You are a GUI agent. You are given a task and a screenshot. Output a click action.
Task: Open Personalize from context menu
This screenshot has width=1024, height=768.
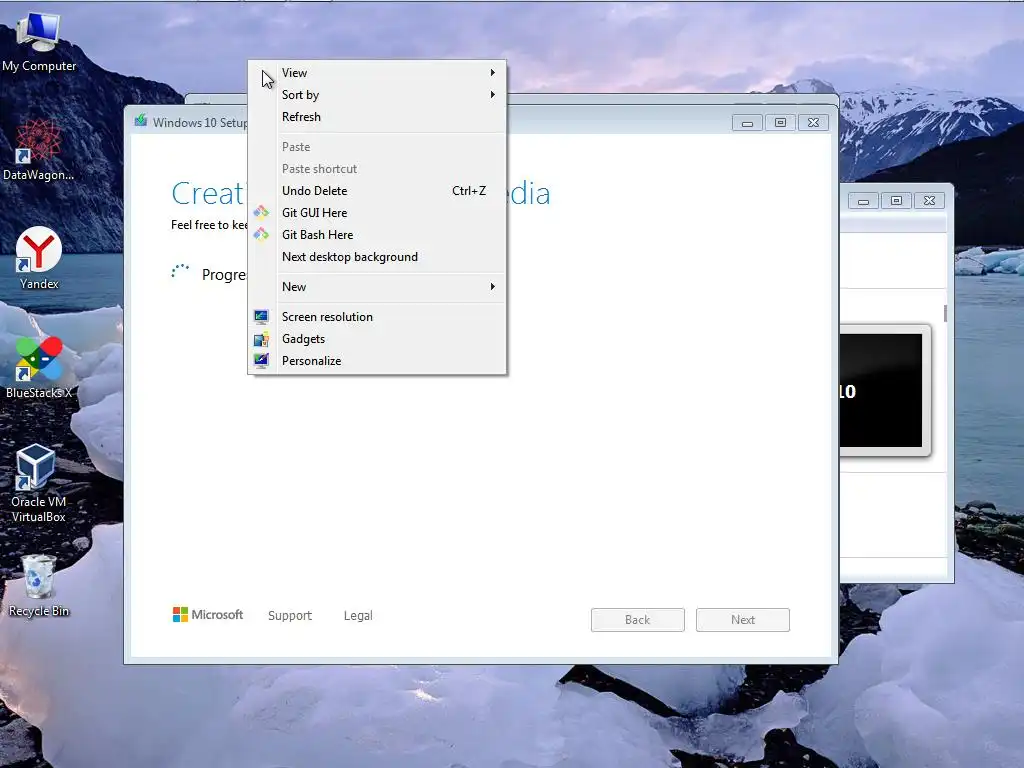[x=377, y=360]
